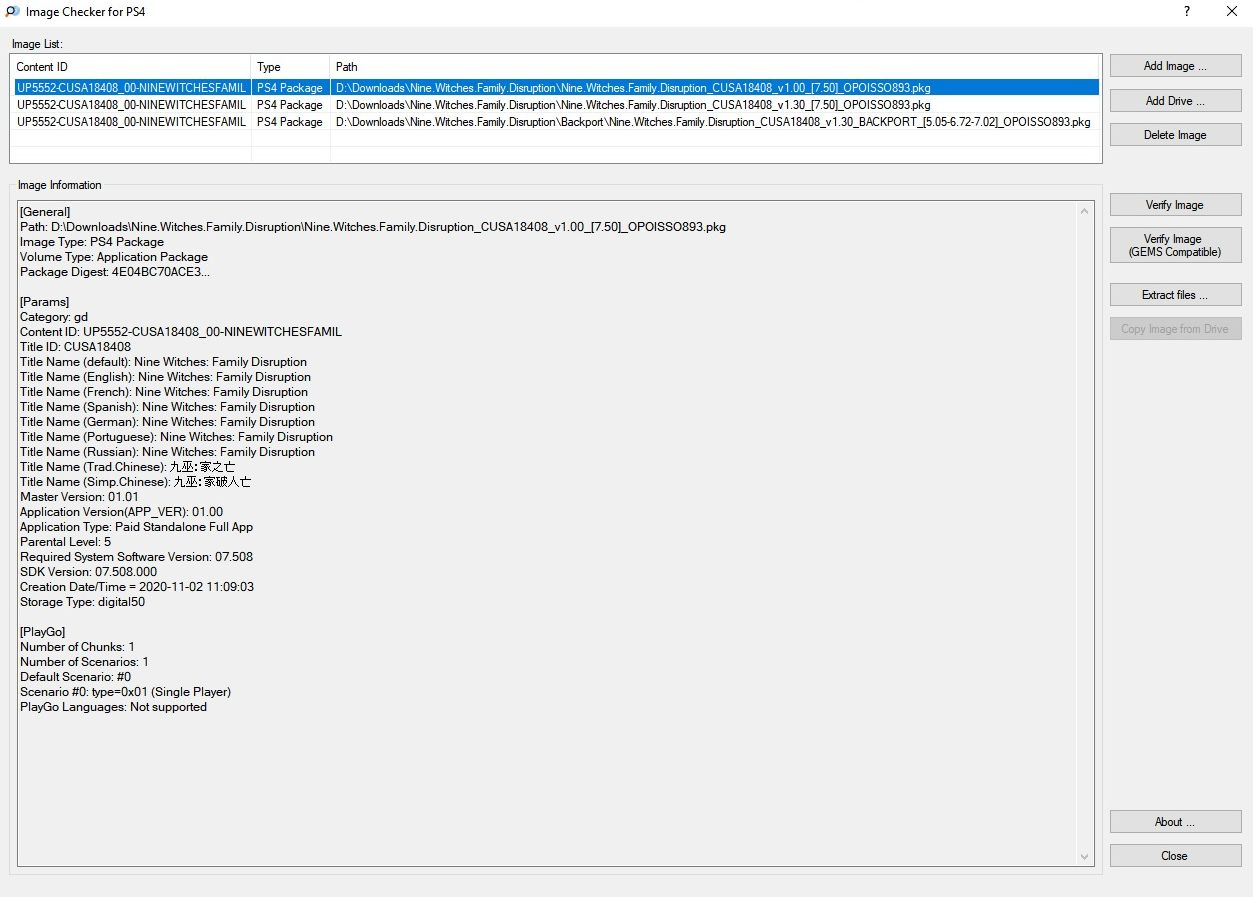Click the 'Scenario #0: type=0x01' line

pos(125,692)
